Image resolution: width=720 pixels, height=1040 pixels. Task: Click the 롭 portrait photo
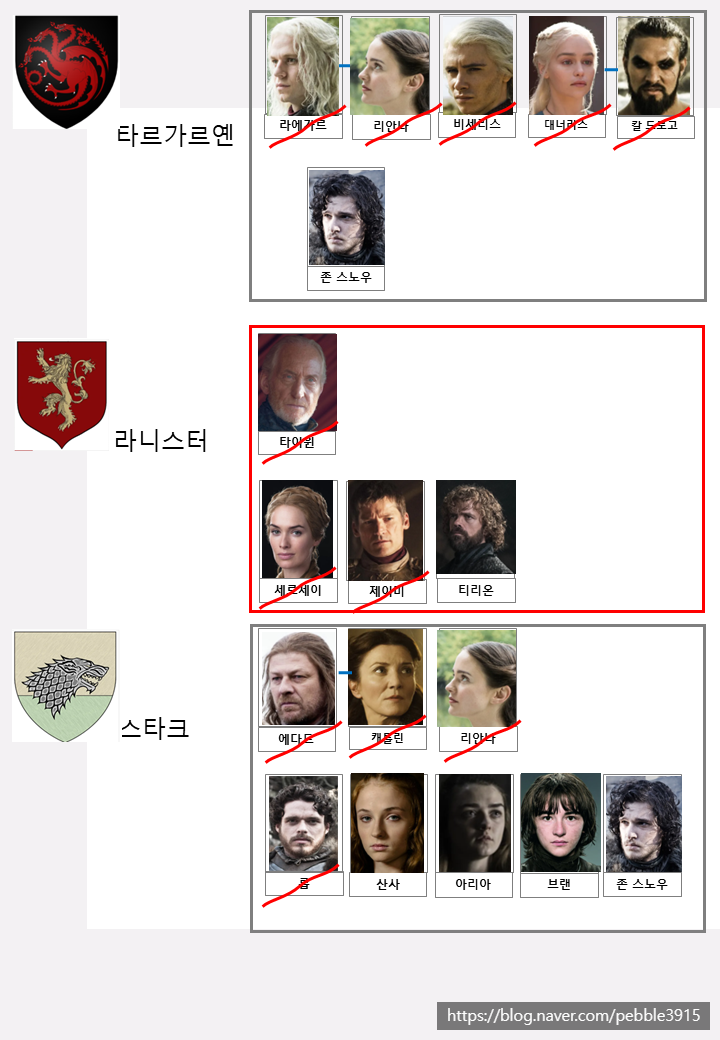304,823
